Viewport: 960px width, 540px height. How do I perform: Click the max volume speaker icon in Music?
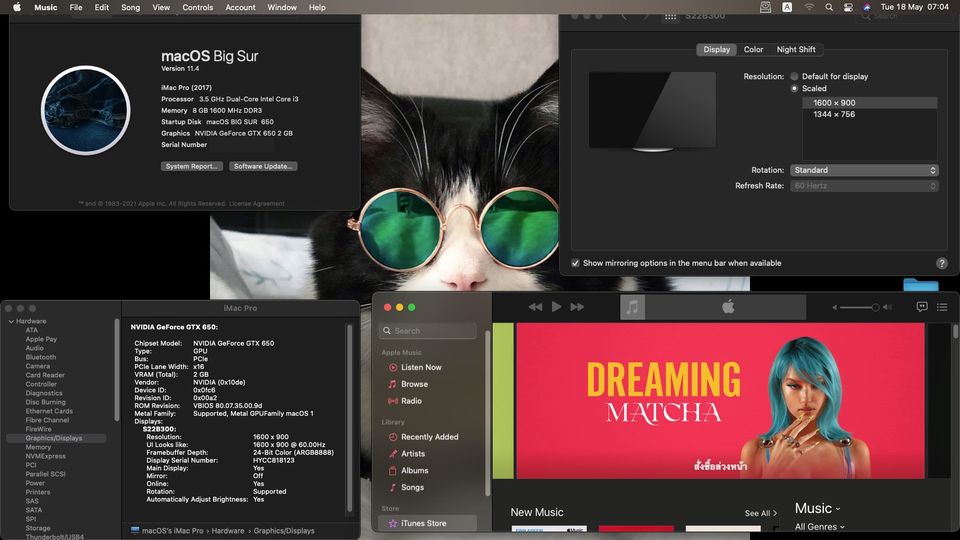pos(888,307)
